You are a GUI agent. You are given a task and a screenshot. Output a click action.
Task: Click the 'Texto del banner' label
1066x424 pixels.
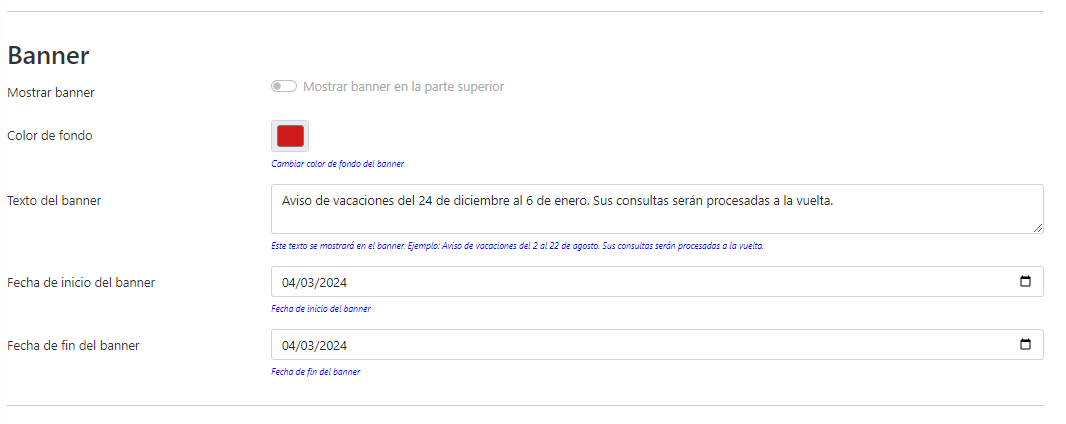[54, 200]
